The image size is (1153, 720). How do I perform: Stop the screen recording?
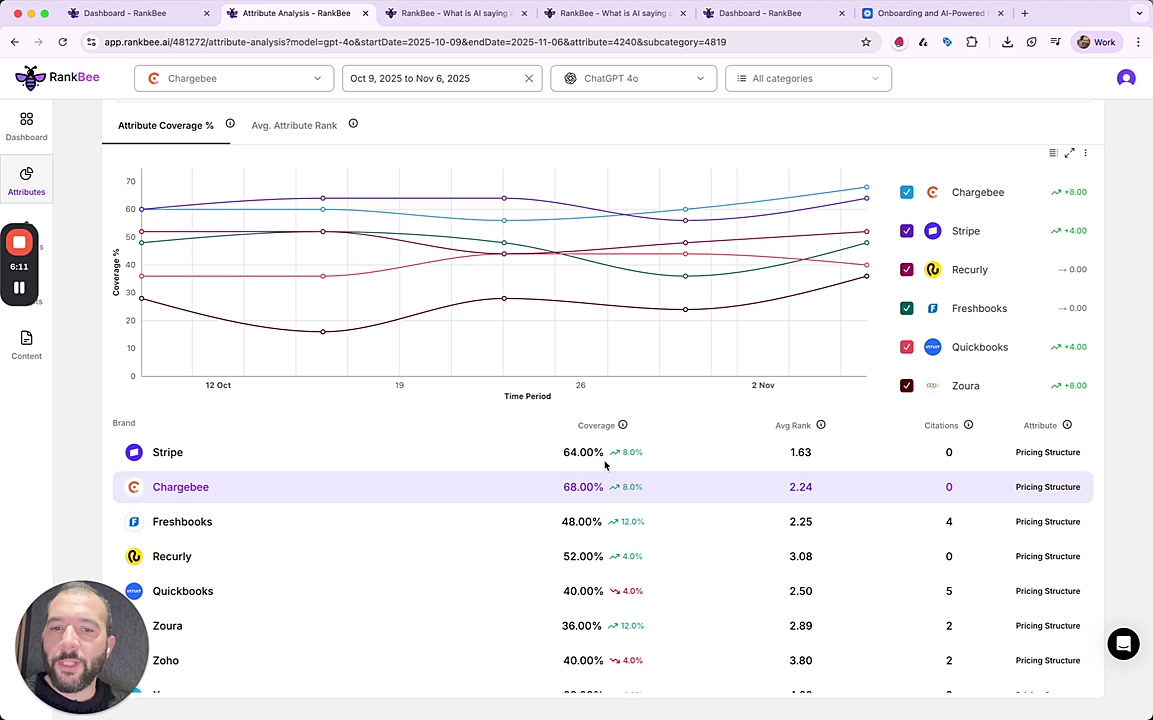pos(19,243)
